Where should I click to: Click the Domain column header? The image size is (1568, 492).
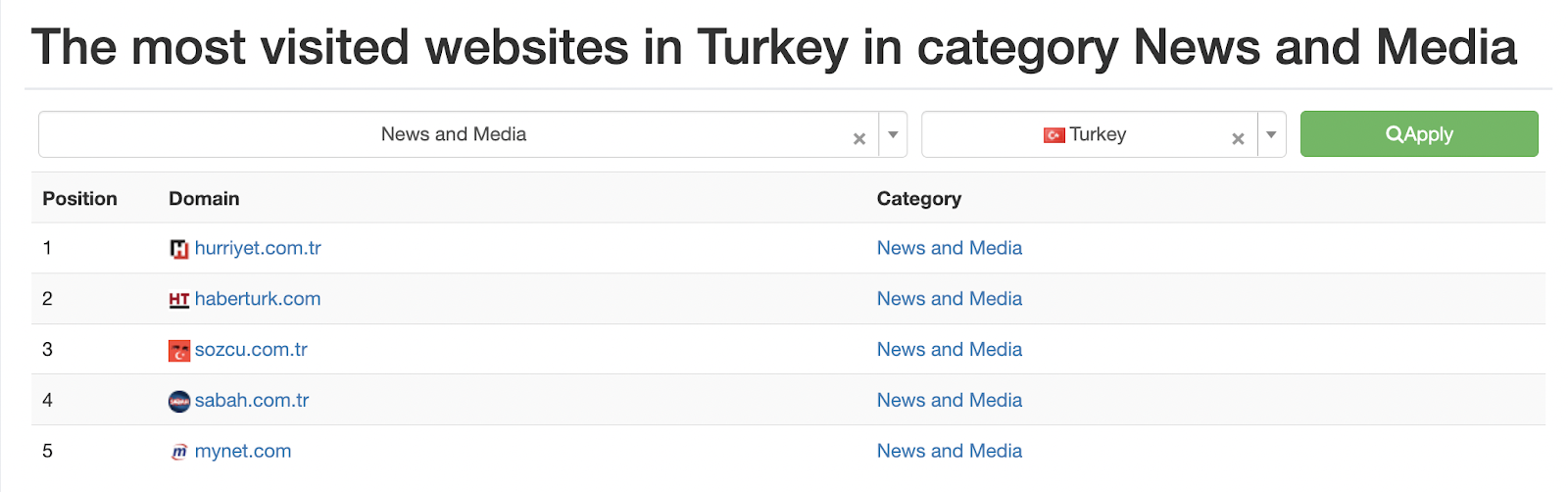[x=204, y=199]
